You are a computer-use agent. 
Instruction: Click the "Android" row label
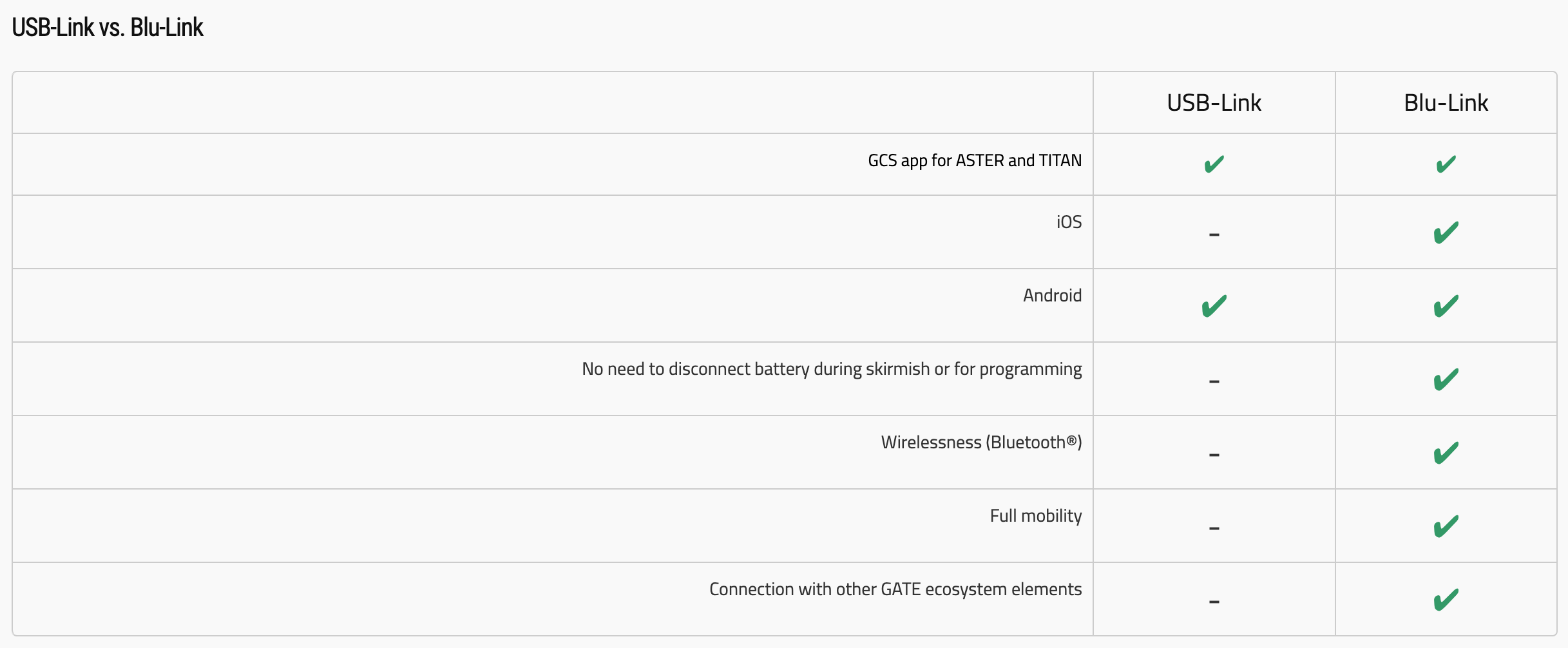1052,296
